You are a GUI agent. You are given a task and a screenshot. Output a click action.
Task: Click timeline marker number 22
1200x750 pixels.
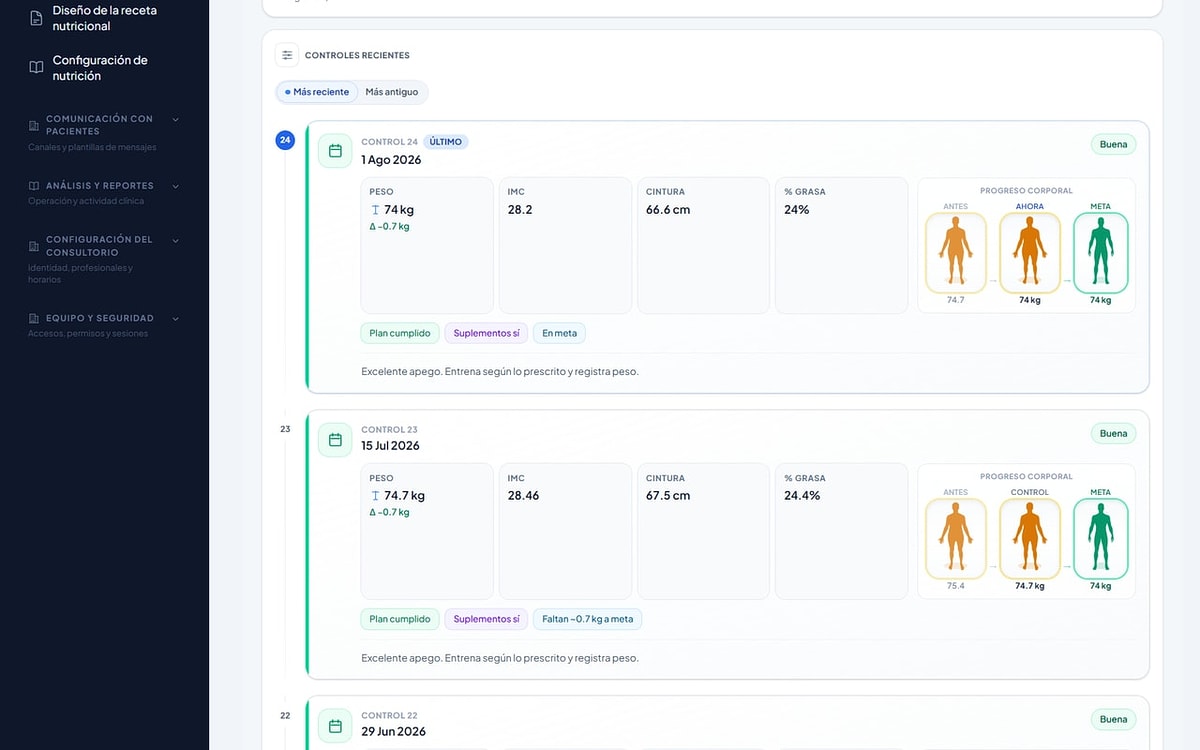tap(285, 716)
